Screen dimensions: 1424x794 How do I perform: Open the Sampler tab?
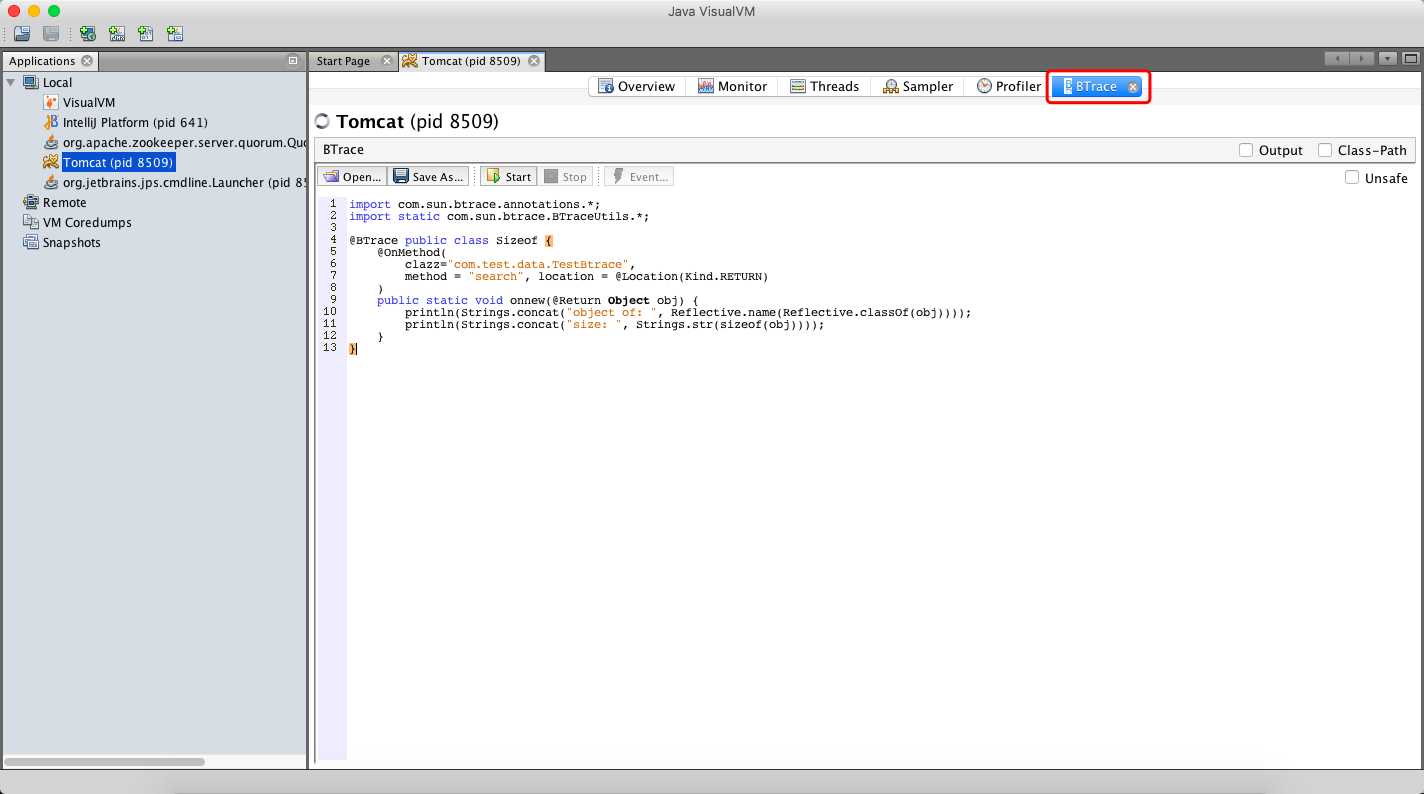pos(918,86)
